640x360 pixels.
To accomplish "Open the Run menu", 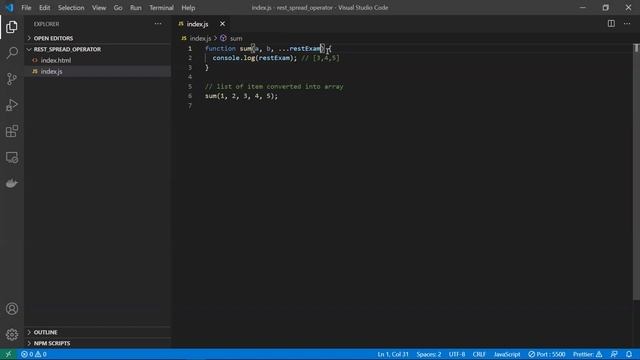I will (136, 7).
